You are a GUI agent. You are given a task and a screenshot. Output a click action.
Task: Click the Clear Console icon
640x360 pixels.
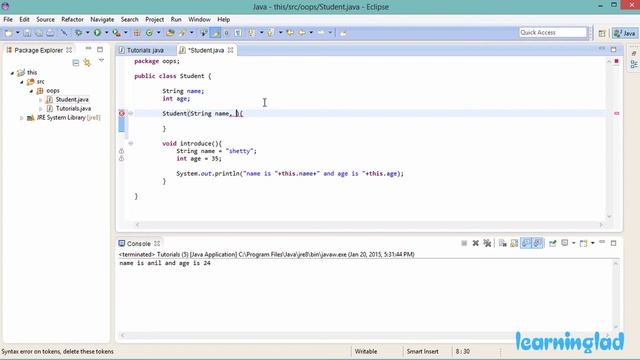503,243
